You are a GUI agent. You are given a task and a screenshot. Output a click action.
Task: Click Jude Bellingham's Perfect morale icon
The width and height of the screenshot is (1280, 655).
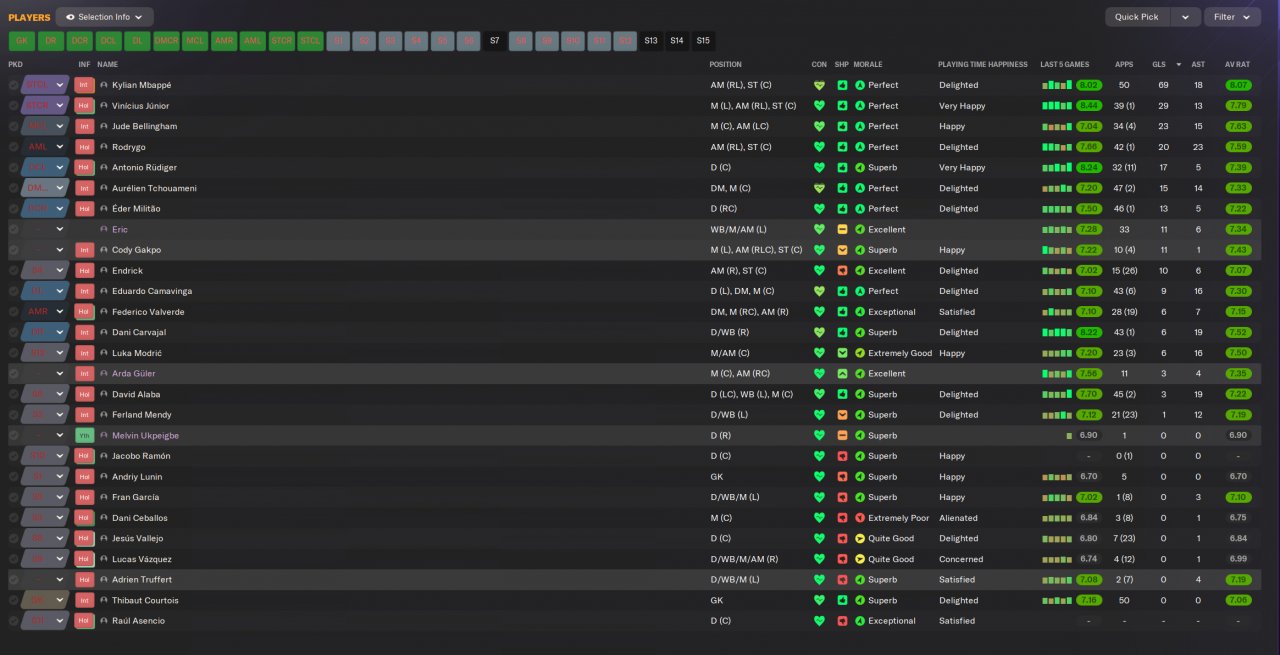pyautogui.click(x=860, y=126)
